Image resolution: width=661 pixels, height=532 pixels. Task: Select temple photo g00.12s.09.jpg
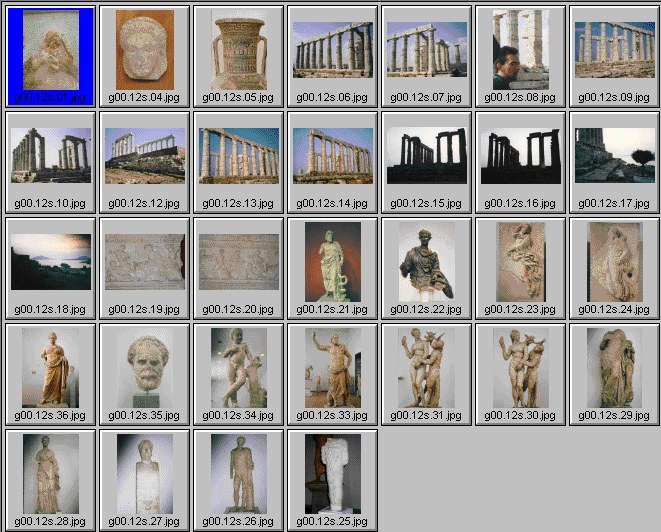tap(614, 50)
